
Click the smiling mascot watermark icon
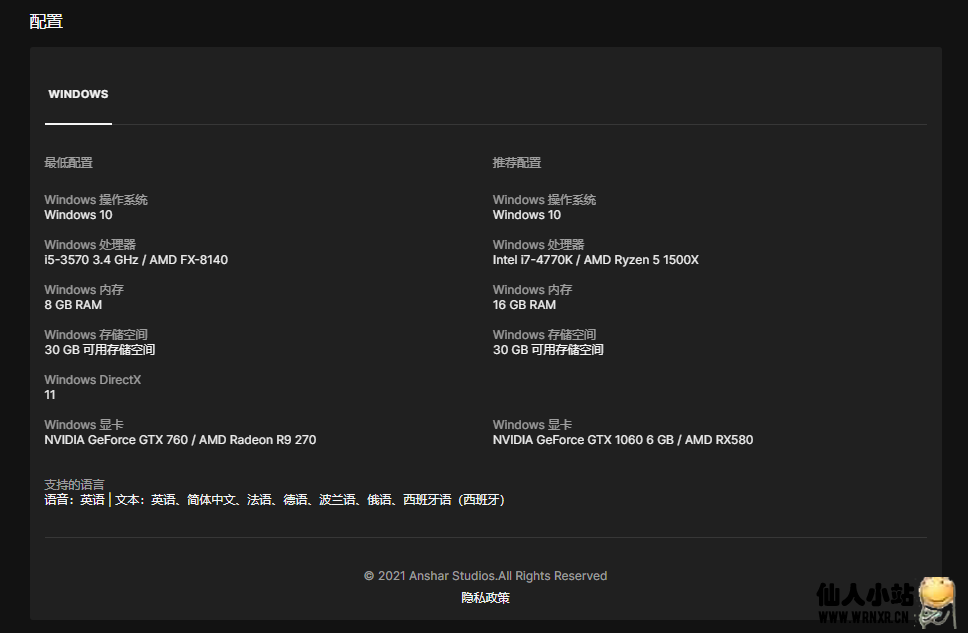(938, 604)
